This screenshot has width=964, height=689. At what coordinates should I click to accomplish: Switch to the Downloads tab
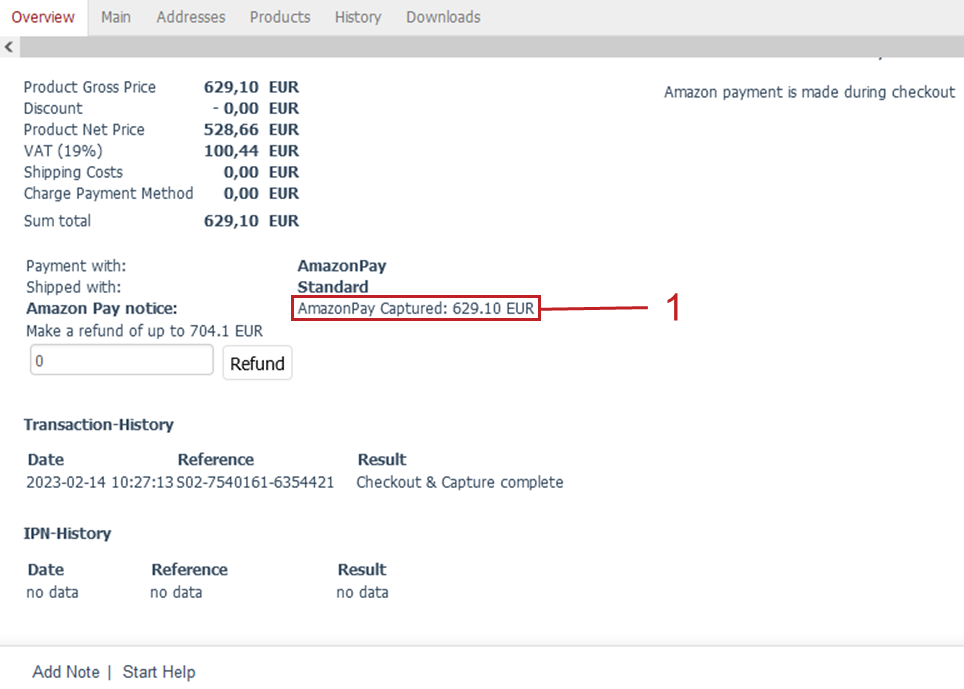point(443,17)
